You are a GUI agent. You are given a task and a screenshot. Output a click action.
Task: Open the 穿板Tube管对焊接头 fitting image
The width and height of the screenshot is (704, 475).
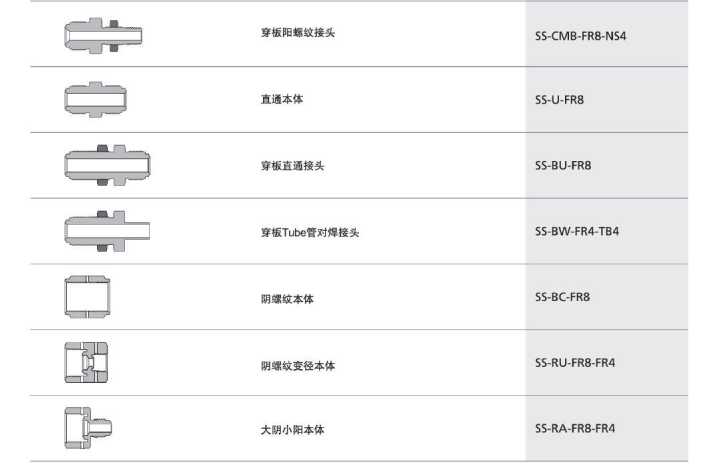[x=107, y=231]
